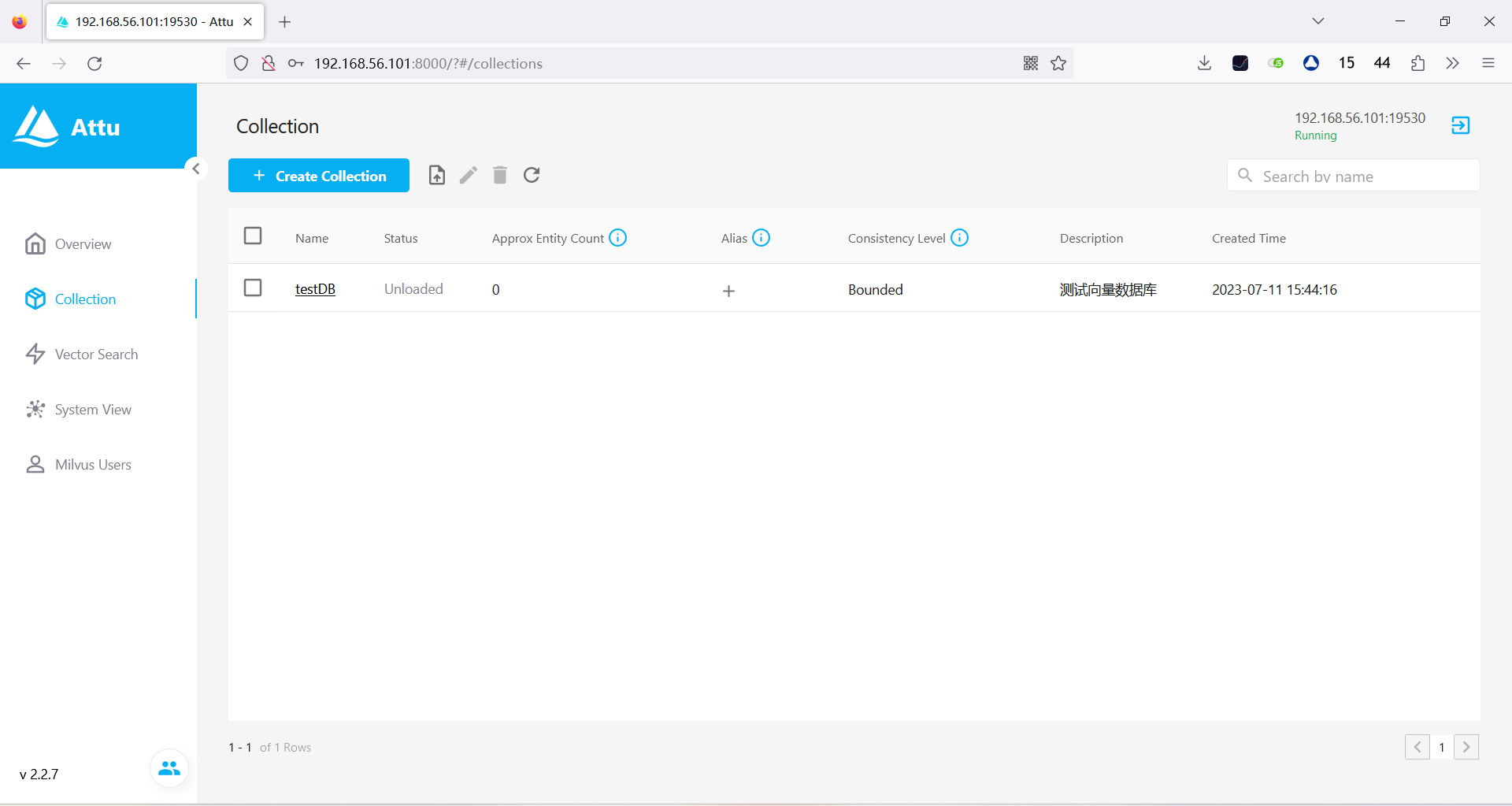Click the import data file icon
The image size is (1512, 806).
tap(437, 175)
